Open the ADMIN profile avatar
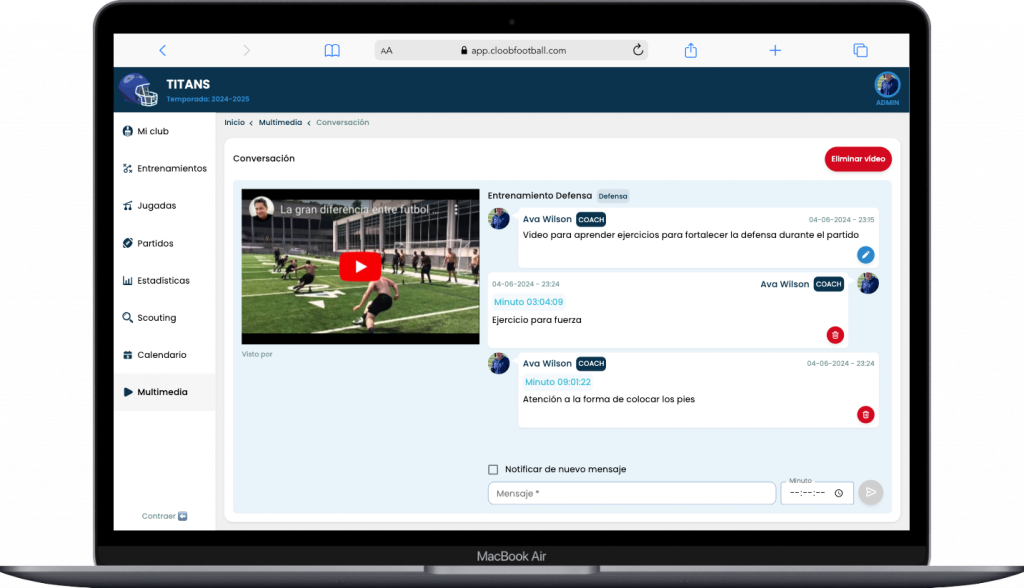Image resolution: width=1024 pixels, height=588 pixels. 887,85
